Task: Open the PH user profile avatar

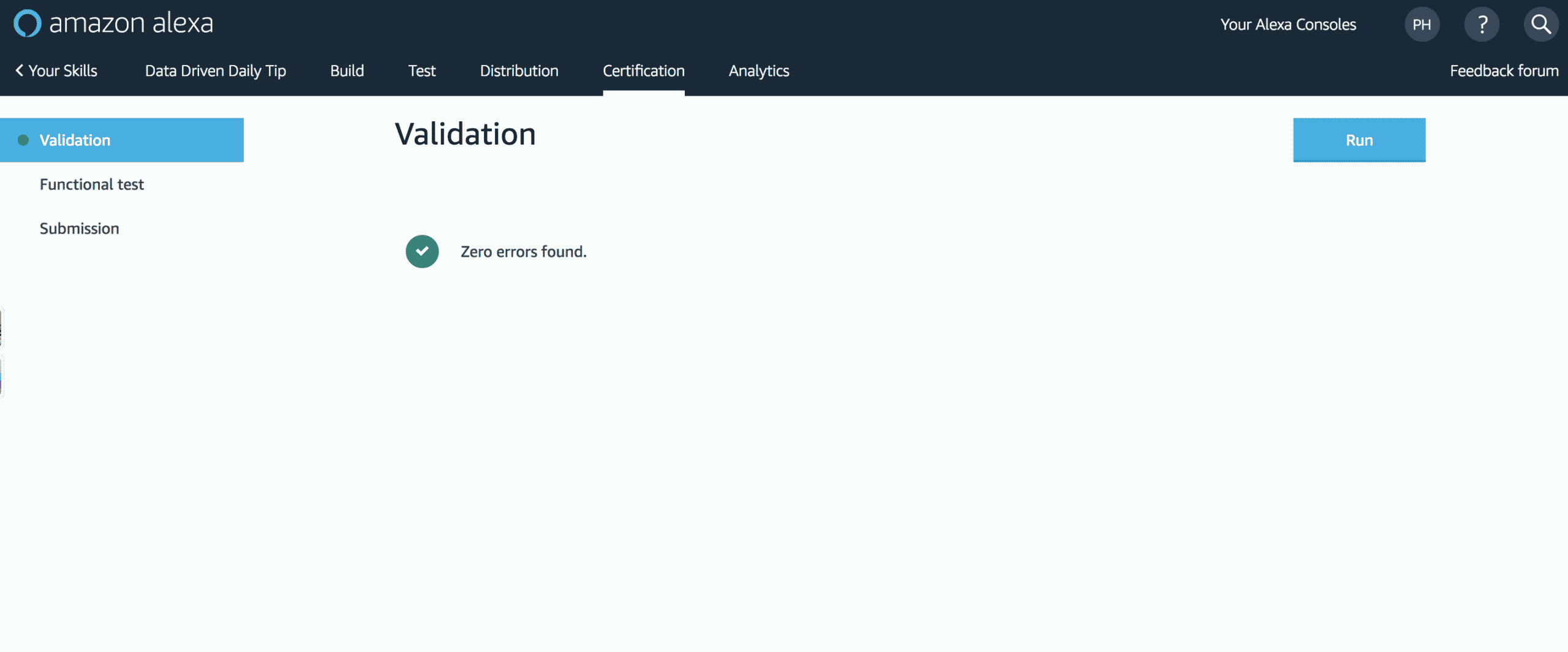Action: (1422, 25)
